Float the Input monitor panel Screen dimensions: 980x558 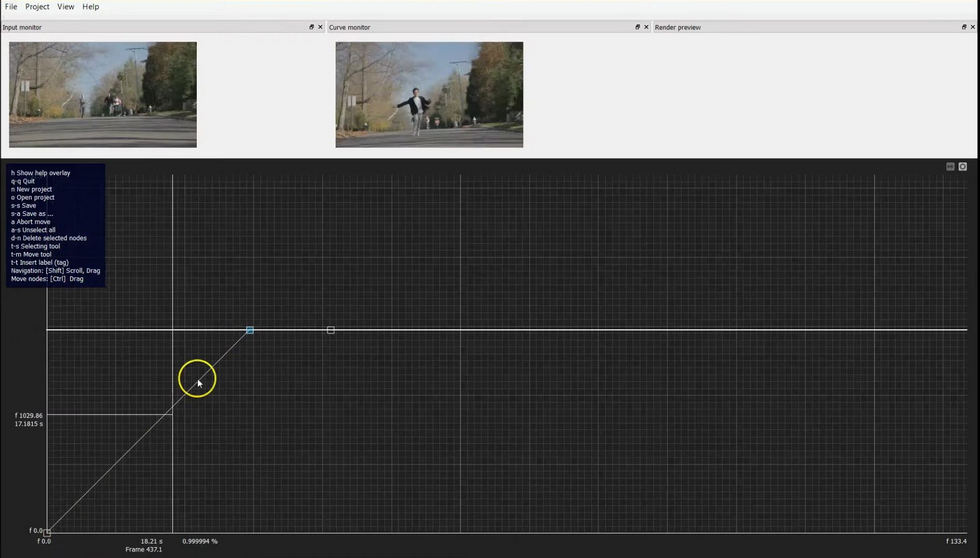pyautogui.click(x=311, y=27)
